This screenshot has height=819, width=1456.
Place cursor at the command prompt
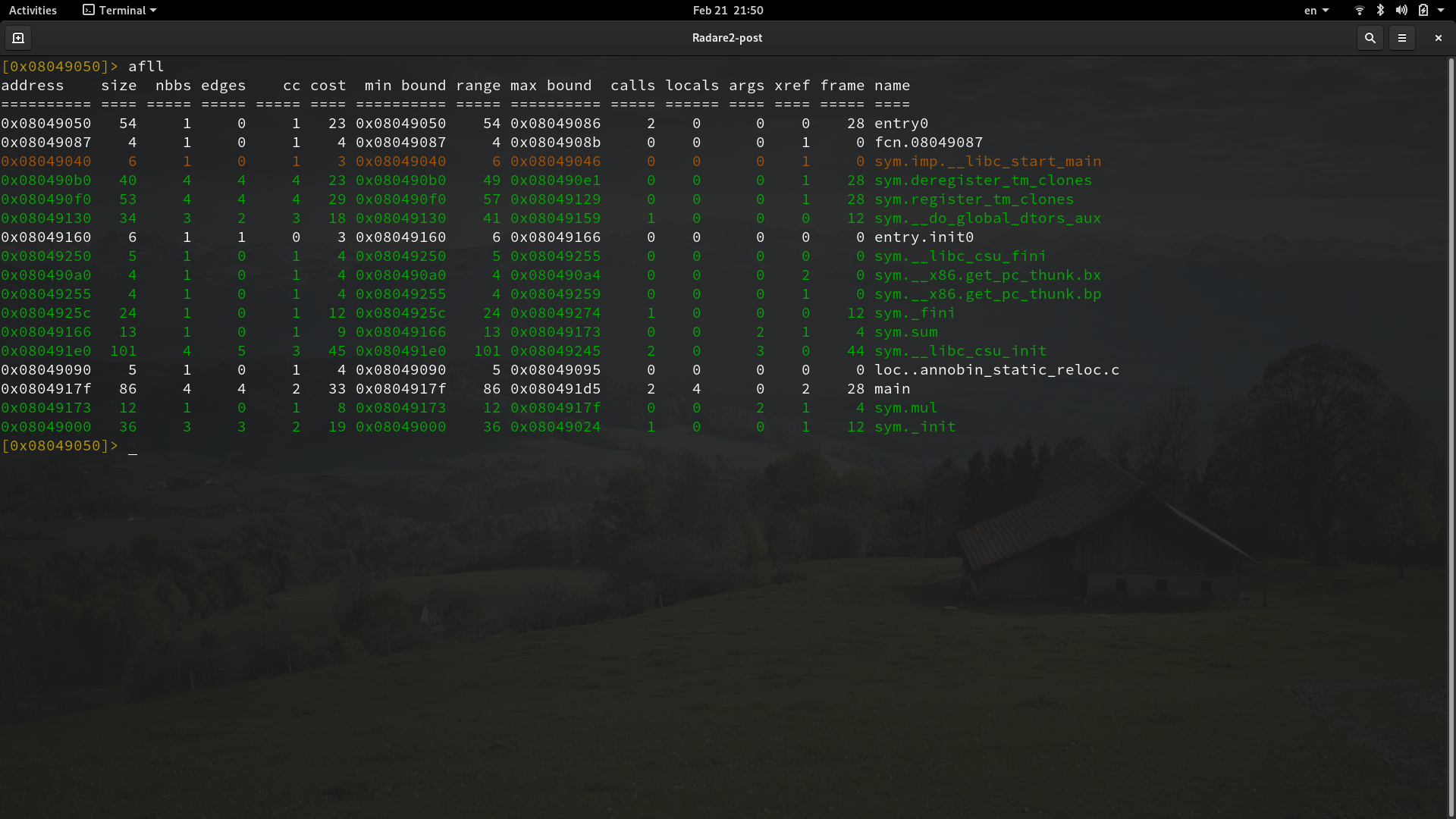[134, 446]
